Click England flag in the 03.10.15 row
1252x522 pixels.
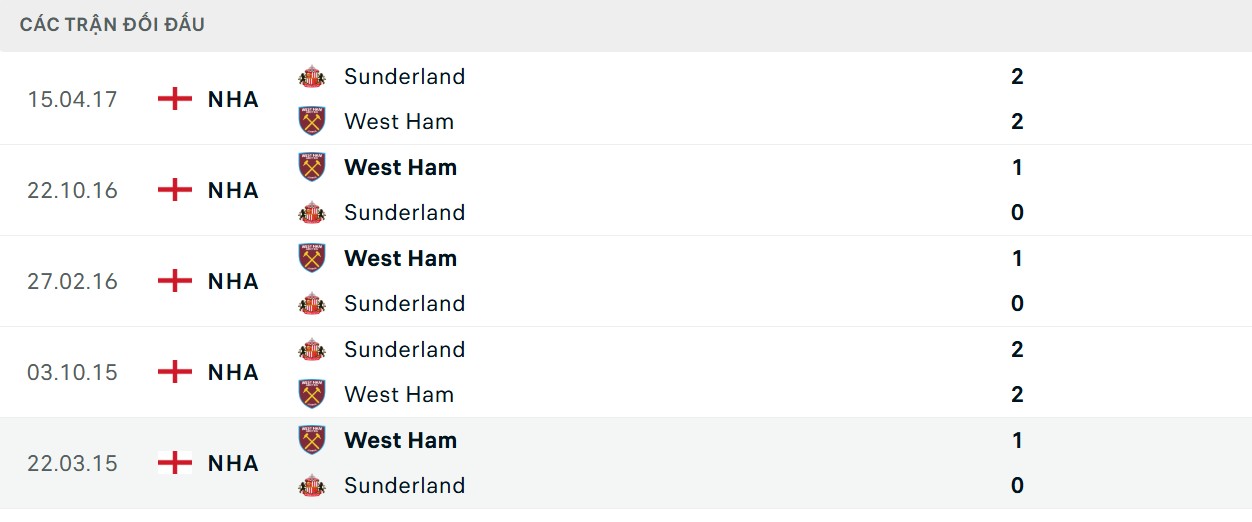pyautogui.click(x=175, y=372)
